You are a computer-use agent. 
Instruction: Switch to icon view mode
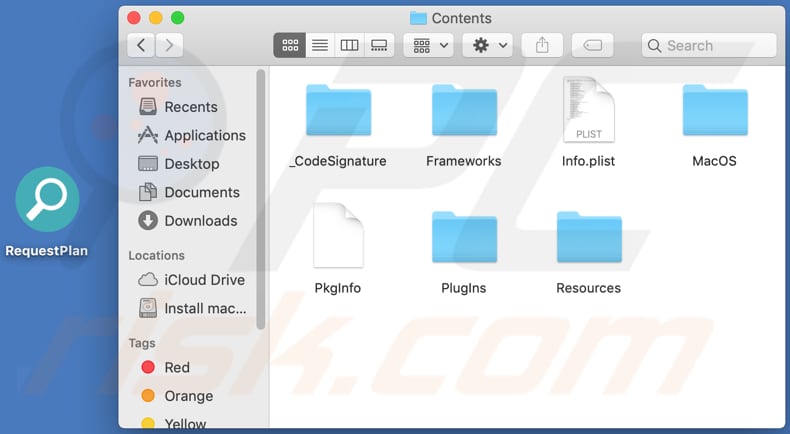[290, 45]
